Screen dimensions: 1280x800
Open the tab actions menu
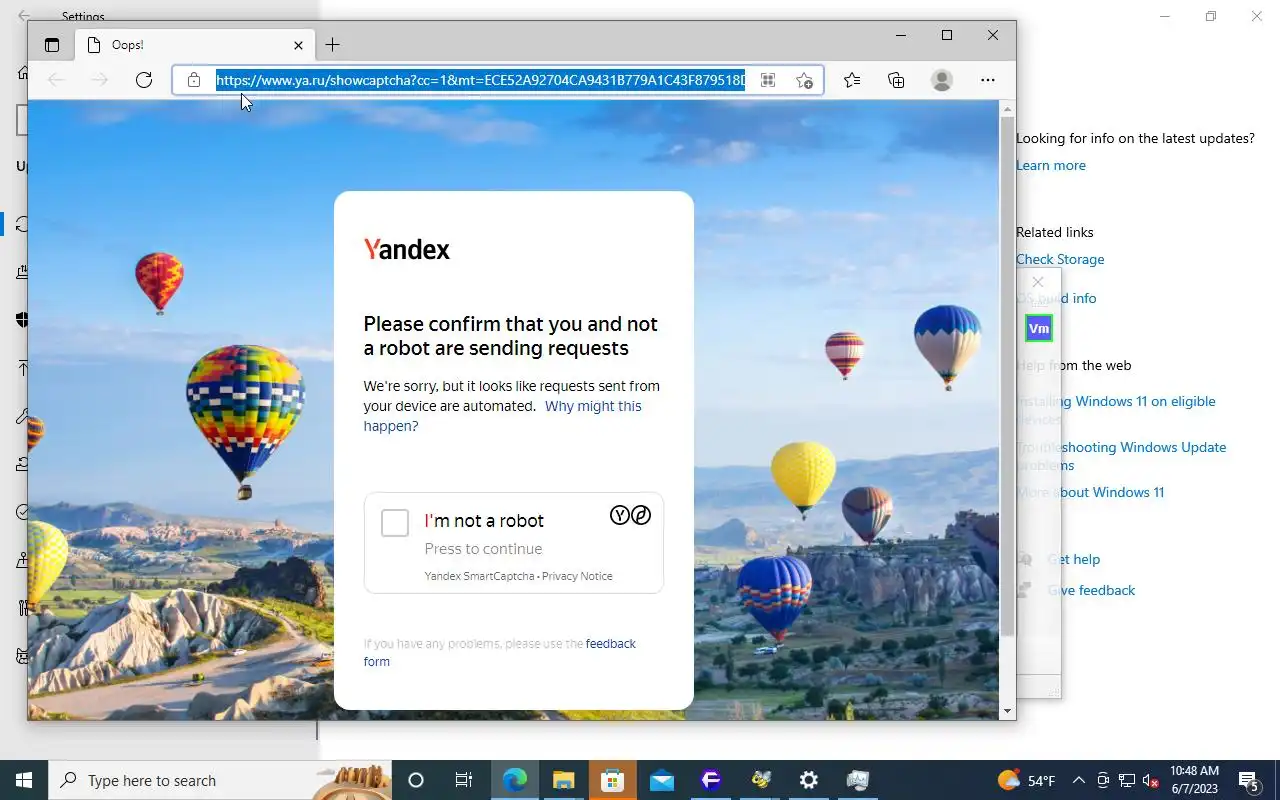pos(52,45)
